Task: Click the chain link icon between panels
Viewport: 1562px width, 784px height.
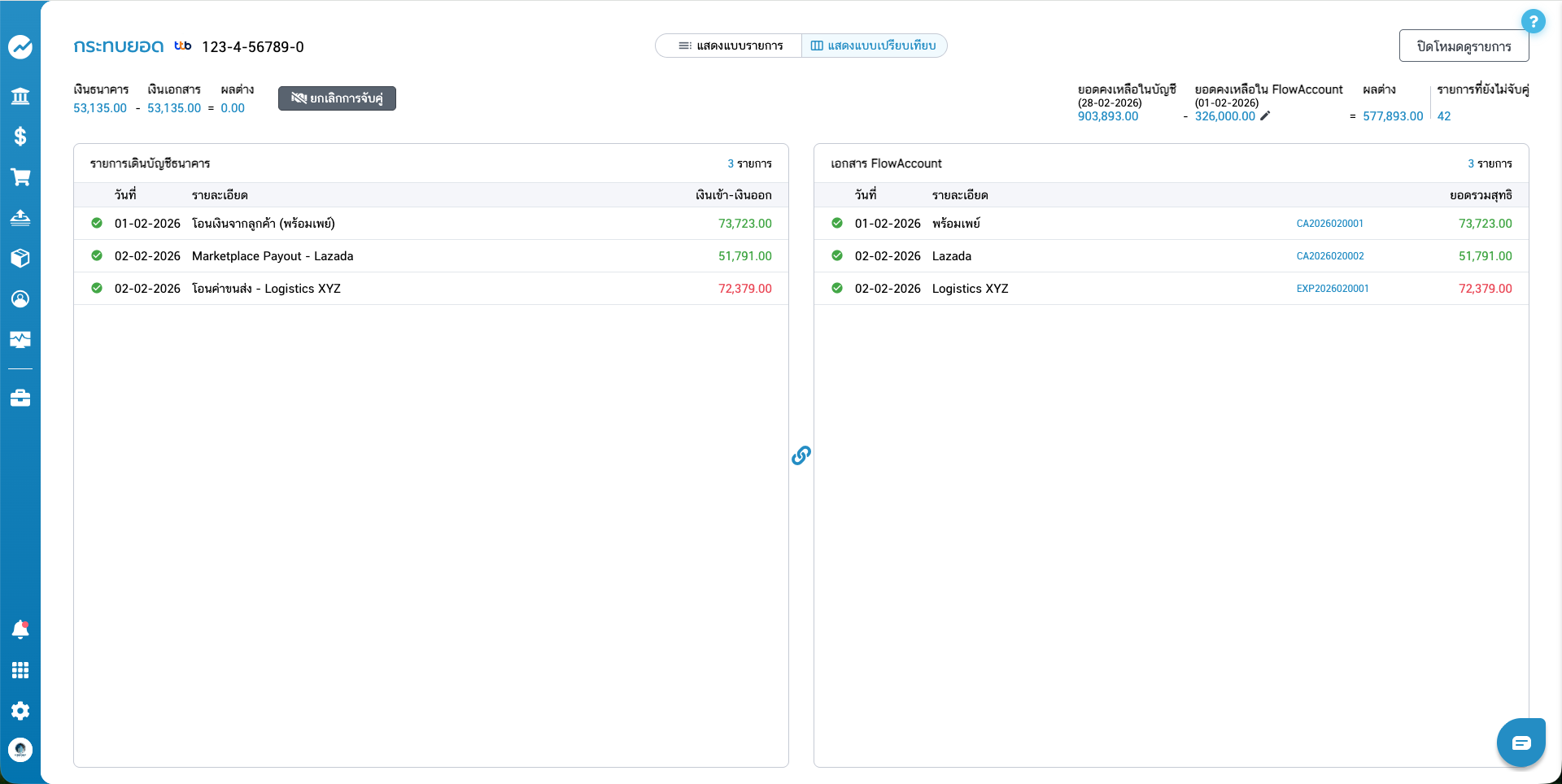Action: [801, 455]
